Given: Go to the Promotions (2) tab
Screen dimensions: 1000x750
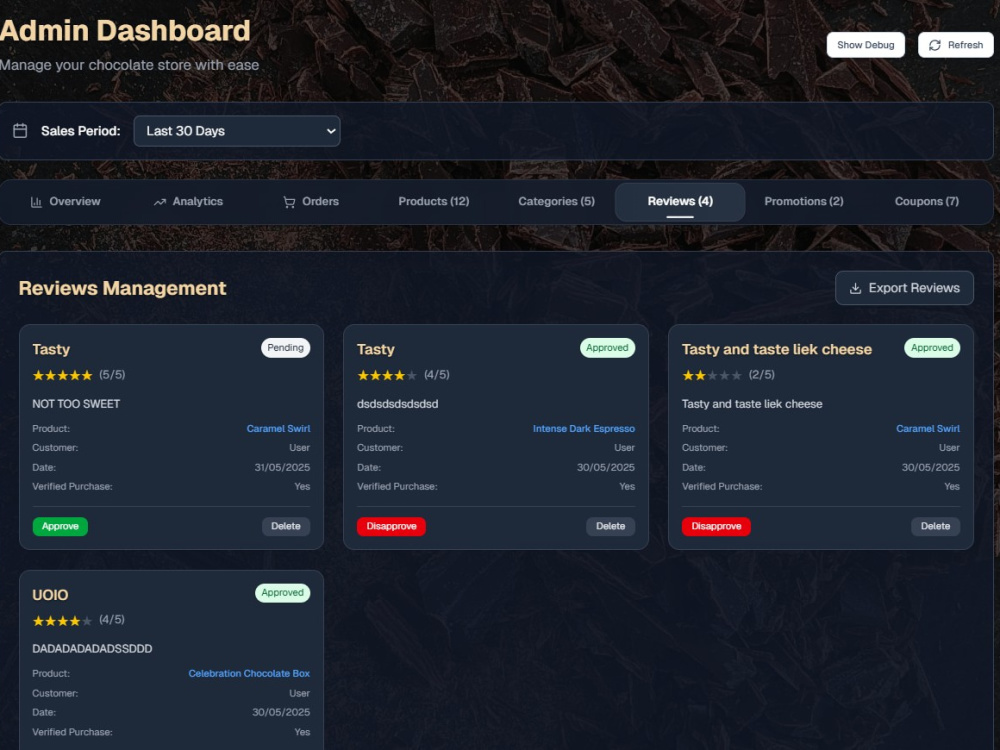Looking at the screenshot, I should [804, 202].
